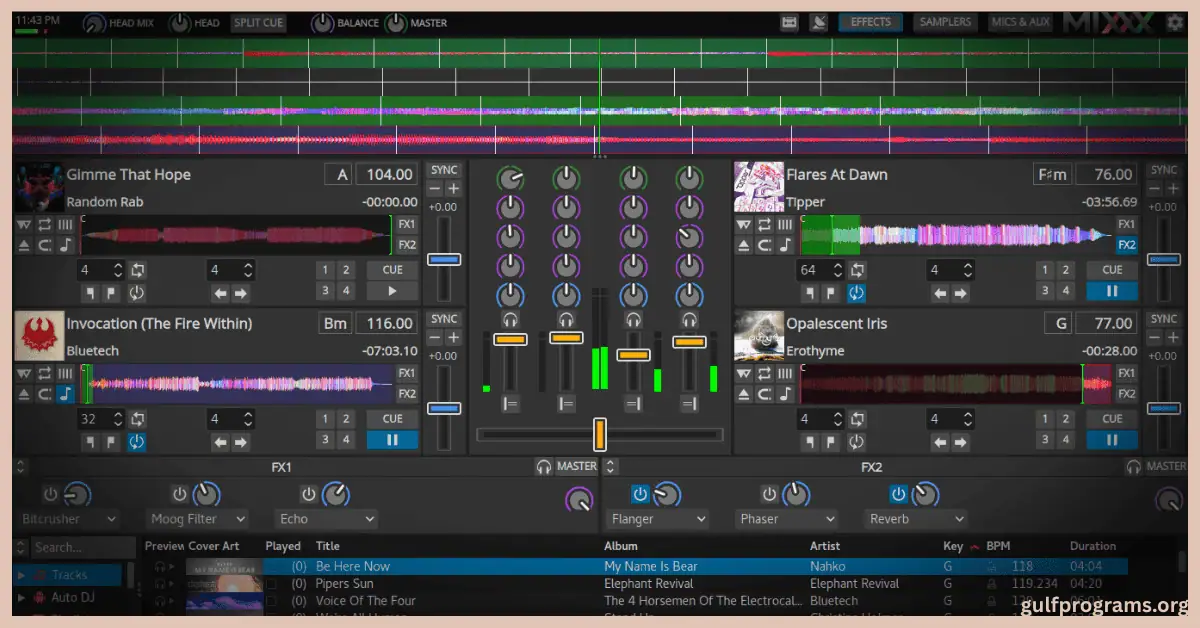Open the Moog Filter effect dropdown
1200x628 pixels.
197,519
